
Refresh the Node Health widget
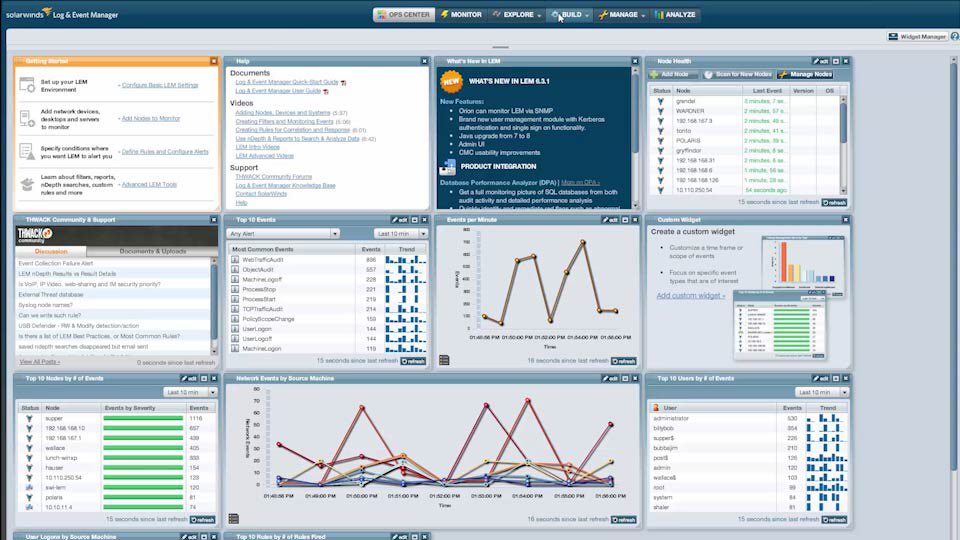click(834, 202)
